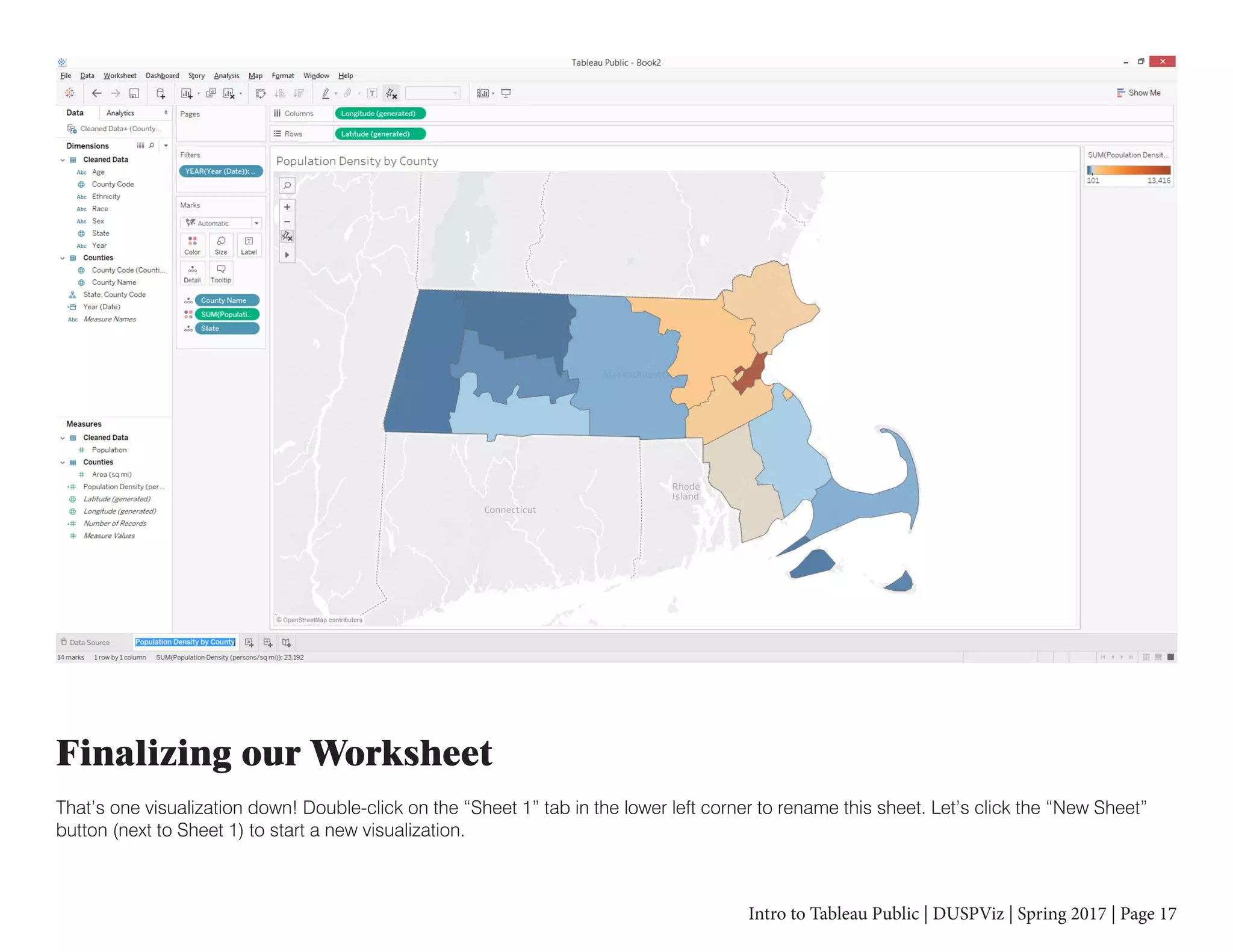
Task: Open the Data/Analytics pane switch arrows
Action: (166, 113)
